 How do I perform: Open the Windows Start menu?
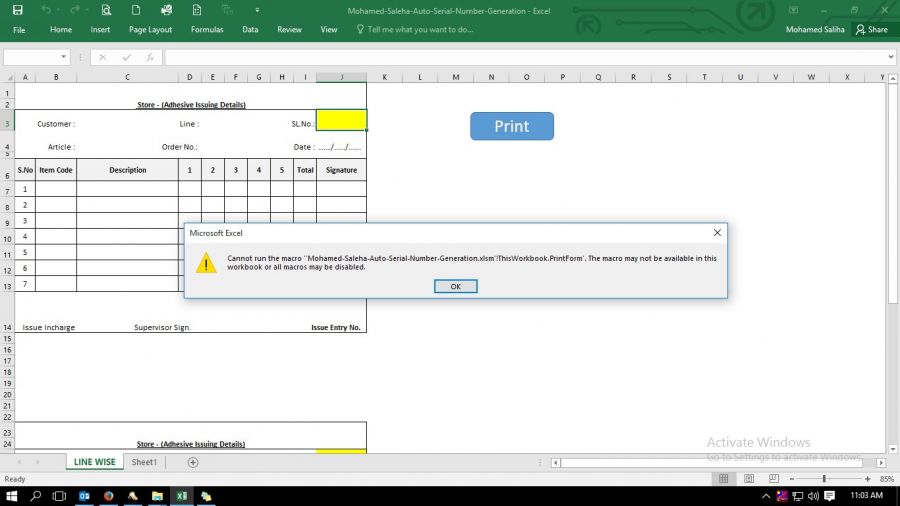point(11,496)
